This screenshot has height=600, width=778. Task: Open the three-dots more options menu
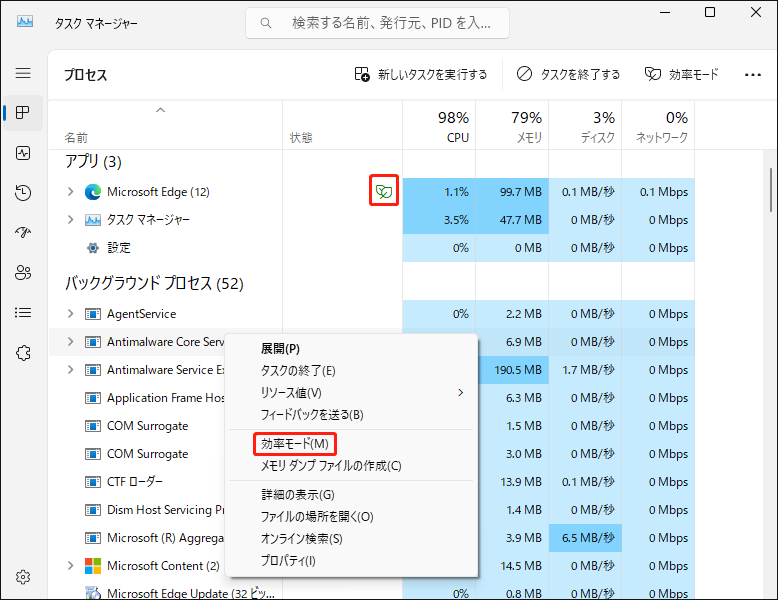coord(753,75)
